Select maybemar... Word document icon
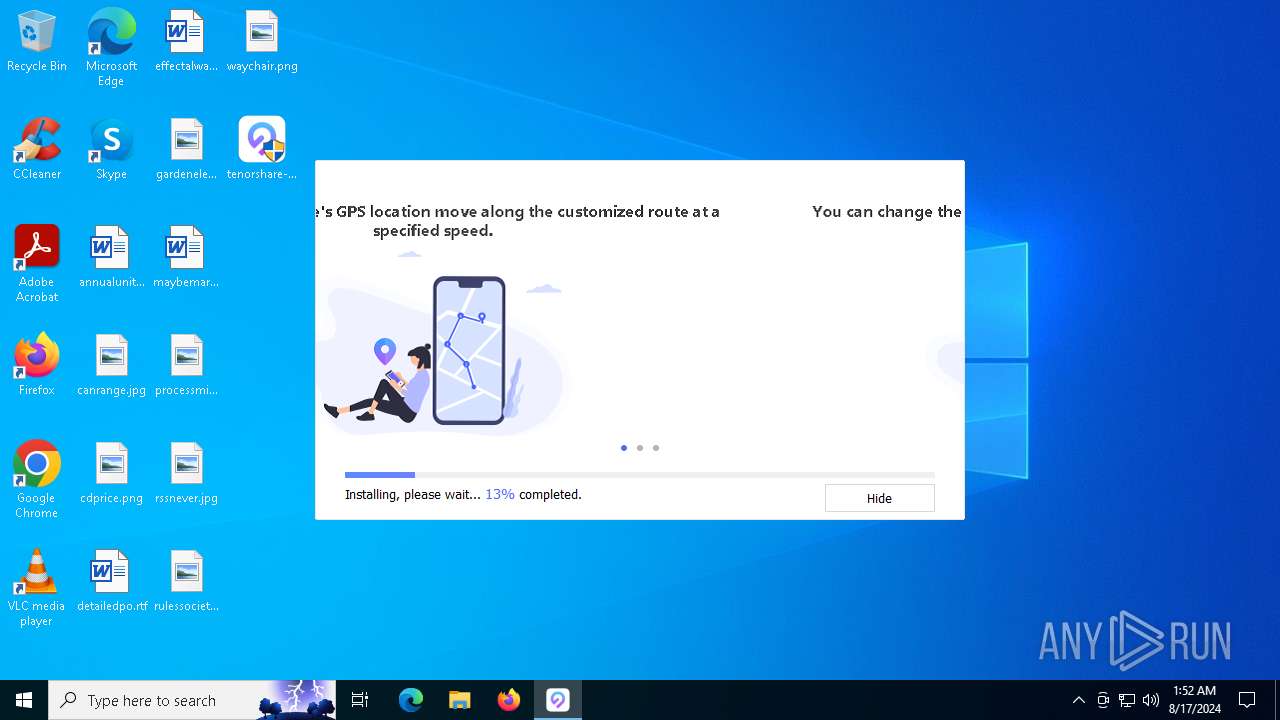Image resolution: width=1280 pixels, height=720 pixels. [186, 258]
